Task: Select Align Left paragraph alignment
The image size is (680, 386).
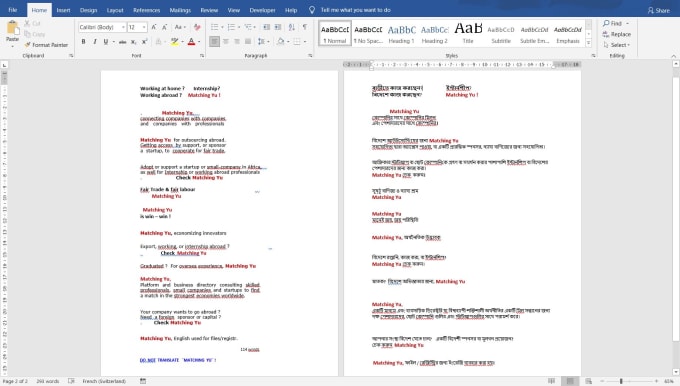Action: 214,42
